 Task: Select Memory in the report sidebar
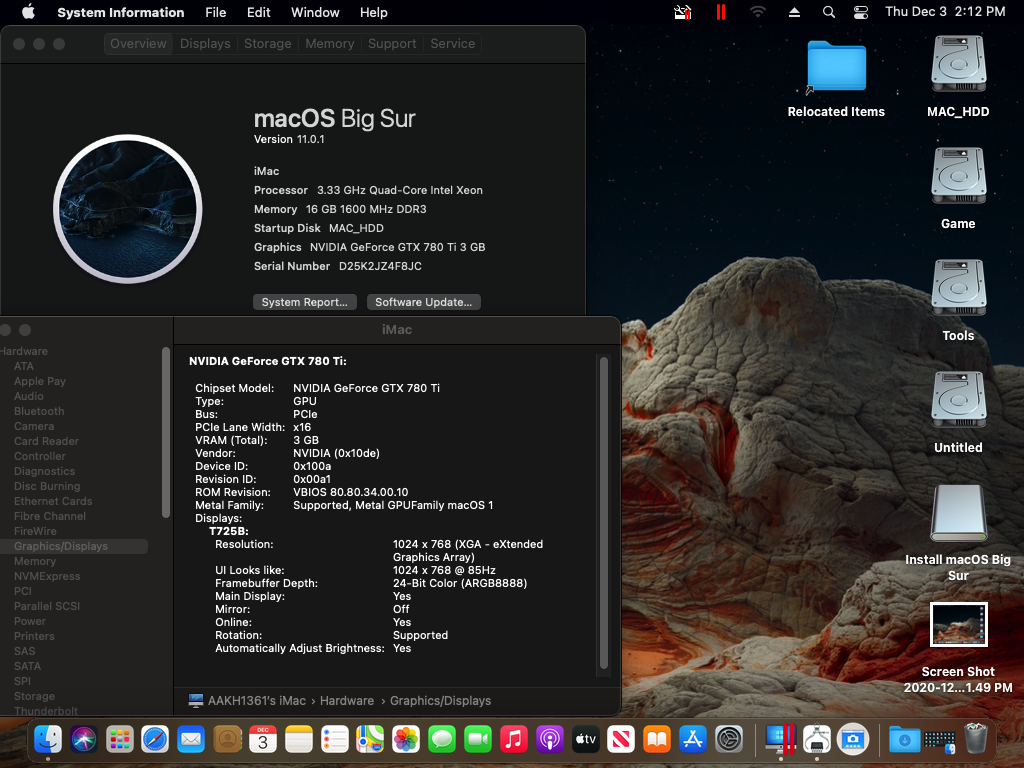(35, 562)
